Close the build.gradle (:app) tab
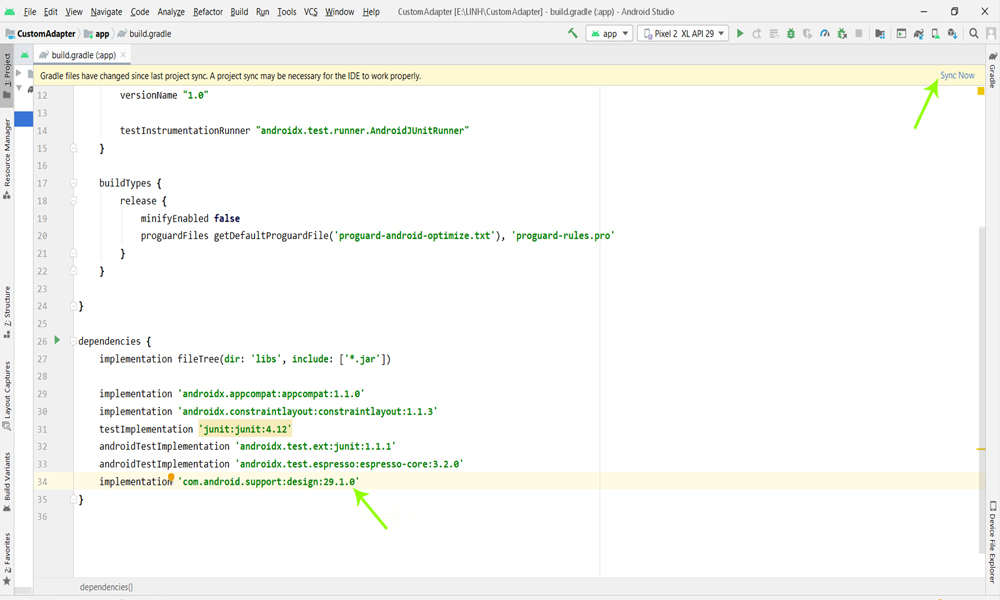The width and height of the screenshot is (1000, 600). pos(123,55)
